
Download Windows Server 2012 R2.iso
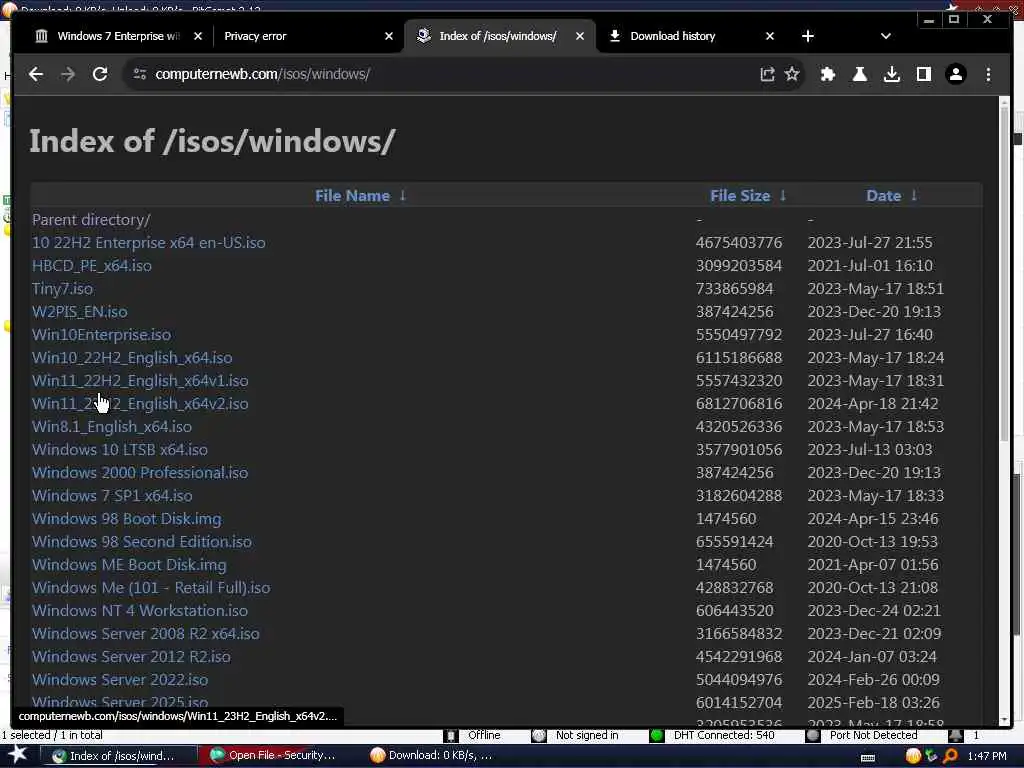tap(131, 657)
